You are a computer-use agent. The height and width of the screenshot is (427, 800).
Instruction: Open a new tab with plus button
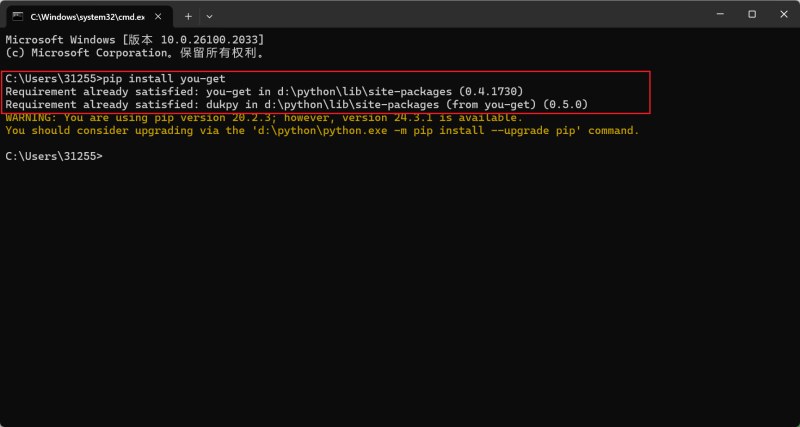coord(188,17)
